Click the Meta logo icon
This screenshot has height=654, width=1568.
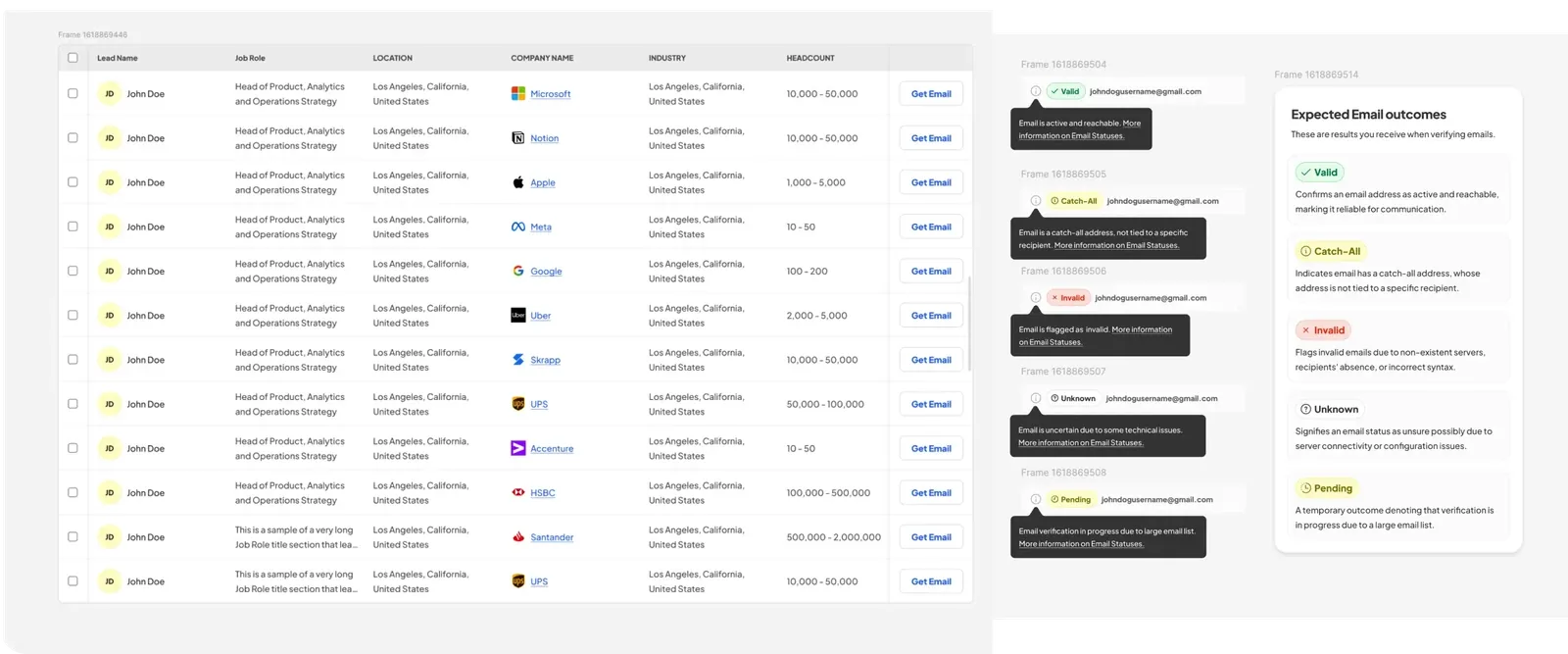[518, 226]
